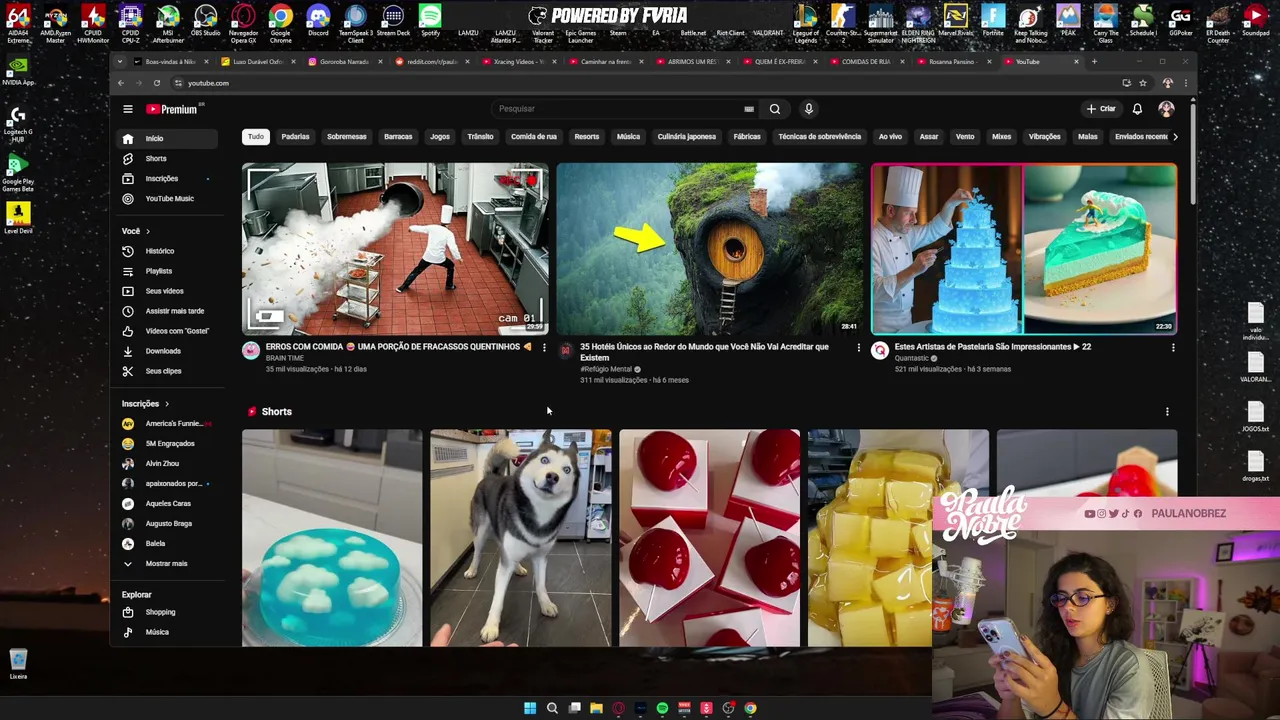The width and height of the screenshot is (1280, 720).
Task: Start voice search with the microphone
Action: tap(809, 109)
